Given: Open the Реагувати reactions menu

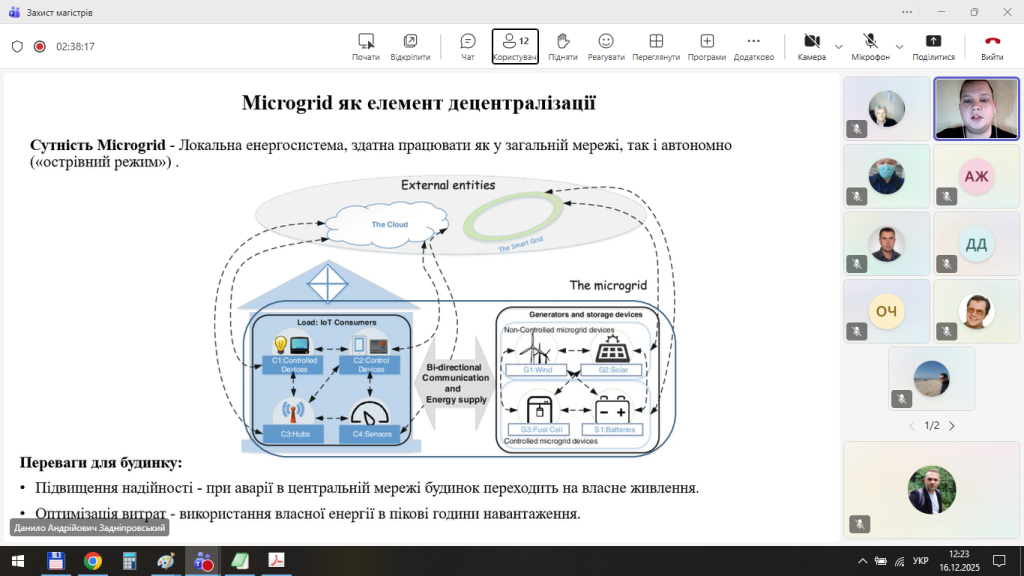Looking at the screenshot, I should click(606, 46).
